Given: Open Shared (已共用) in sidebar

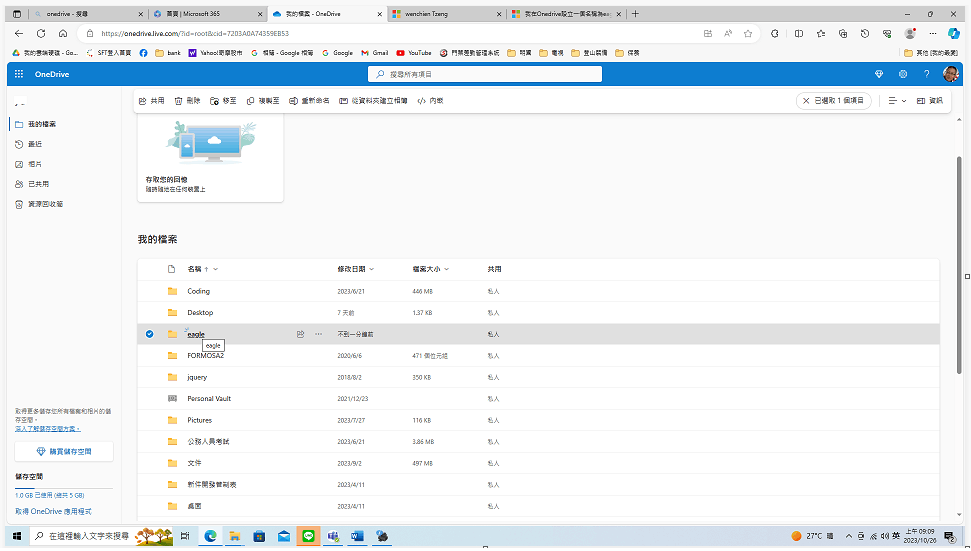Looking at the screenshot, I should [x=38, y=184].
